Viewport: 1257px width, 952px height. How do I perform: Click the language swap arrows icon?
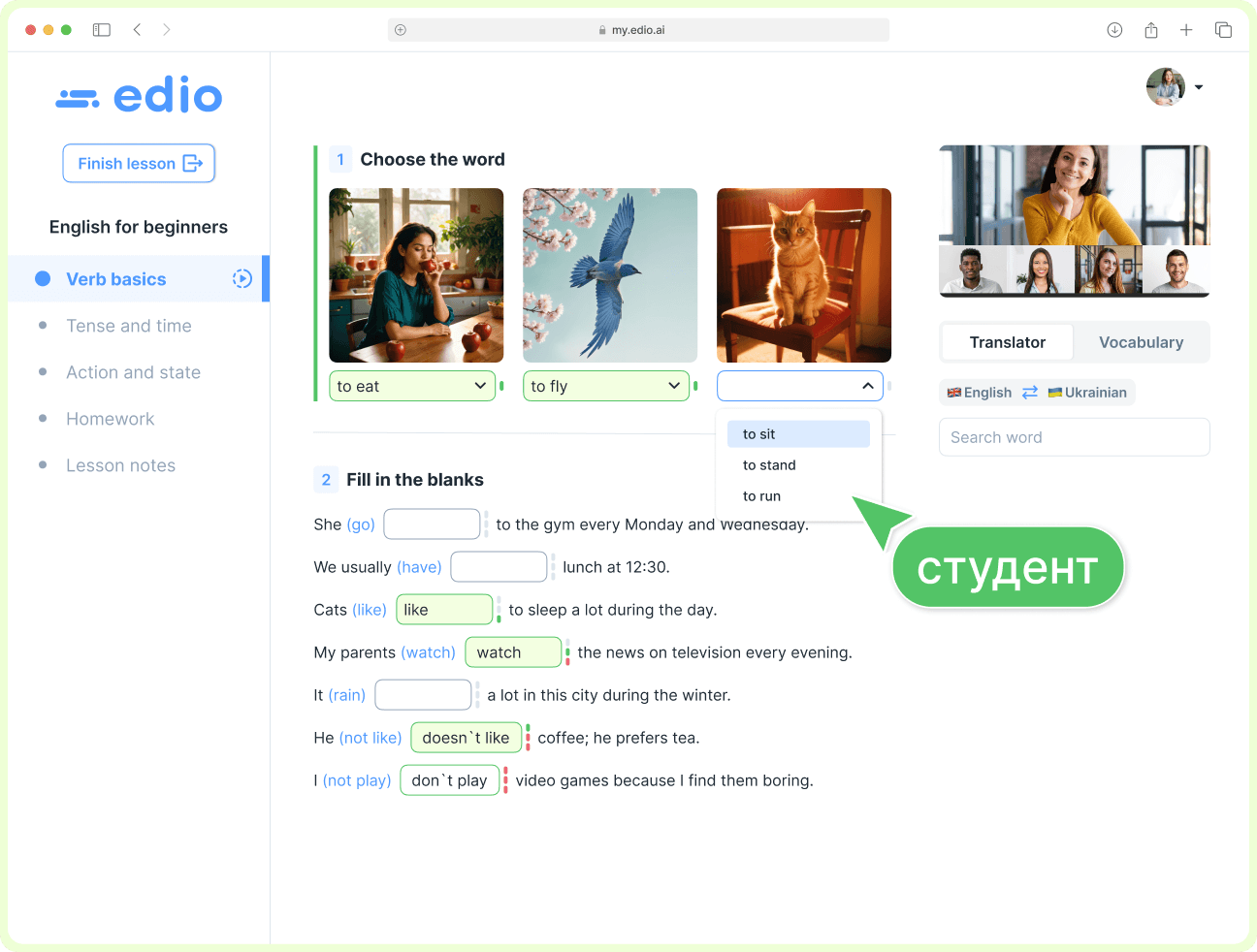tap(1028, 392)
